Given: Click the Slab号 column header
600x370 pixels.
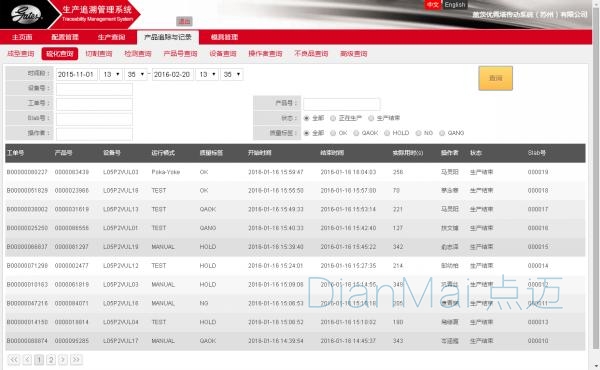Looking at the screenshot, I should pos(536,153).
